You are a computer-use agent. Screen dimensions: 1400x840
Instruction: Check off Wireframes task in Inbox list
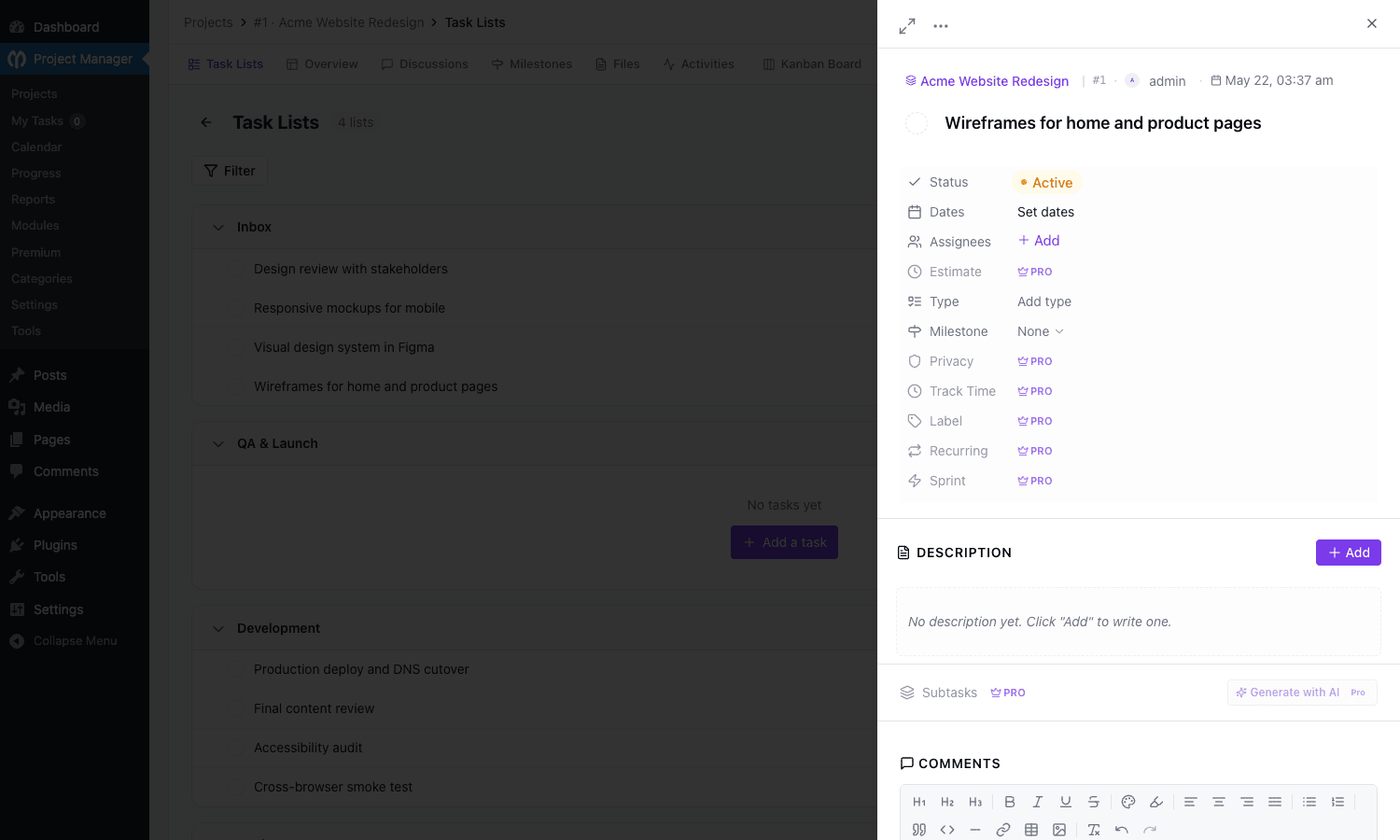pos(238,386)
